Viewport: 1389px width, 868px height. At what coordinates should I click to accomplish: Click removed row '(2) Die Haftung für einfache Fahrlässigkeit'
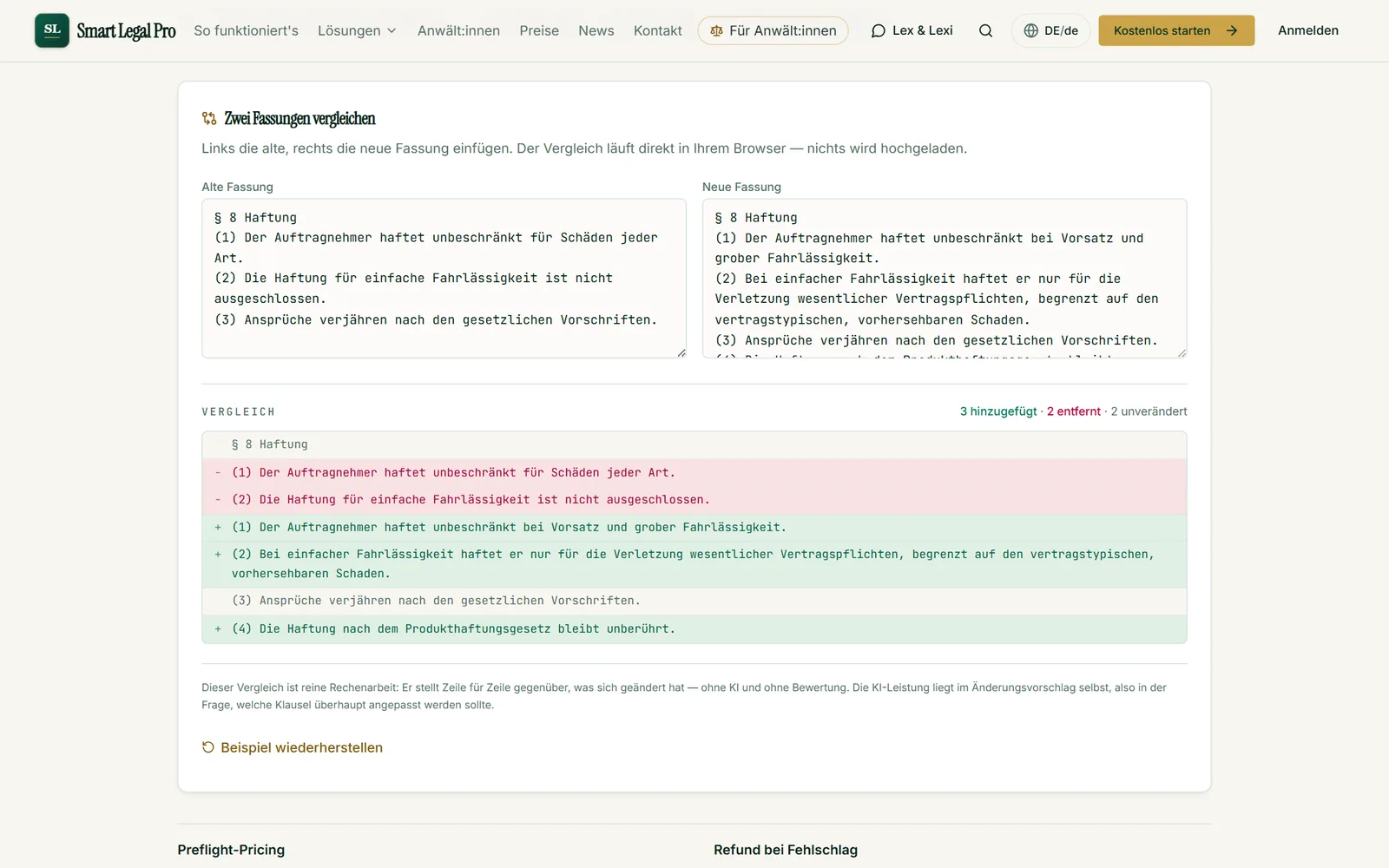(694, 500)
